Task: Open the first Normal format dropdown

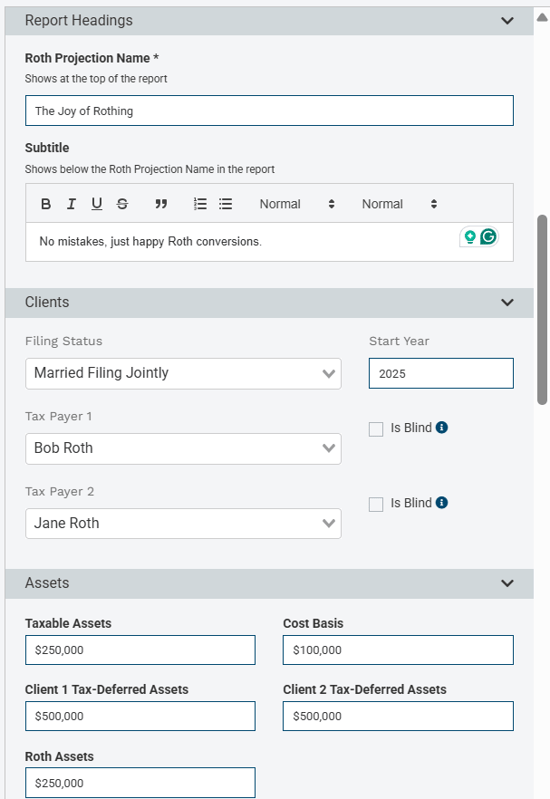Action: click(x=297, y=204)
